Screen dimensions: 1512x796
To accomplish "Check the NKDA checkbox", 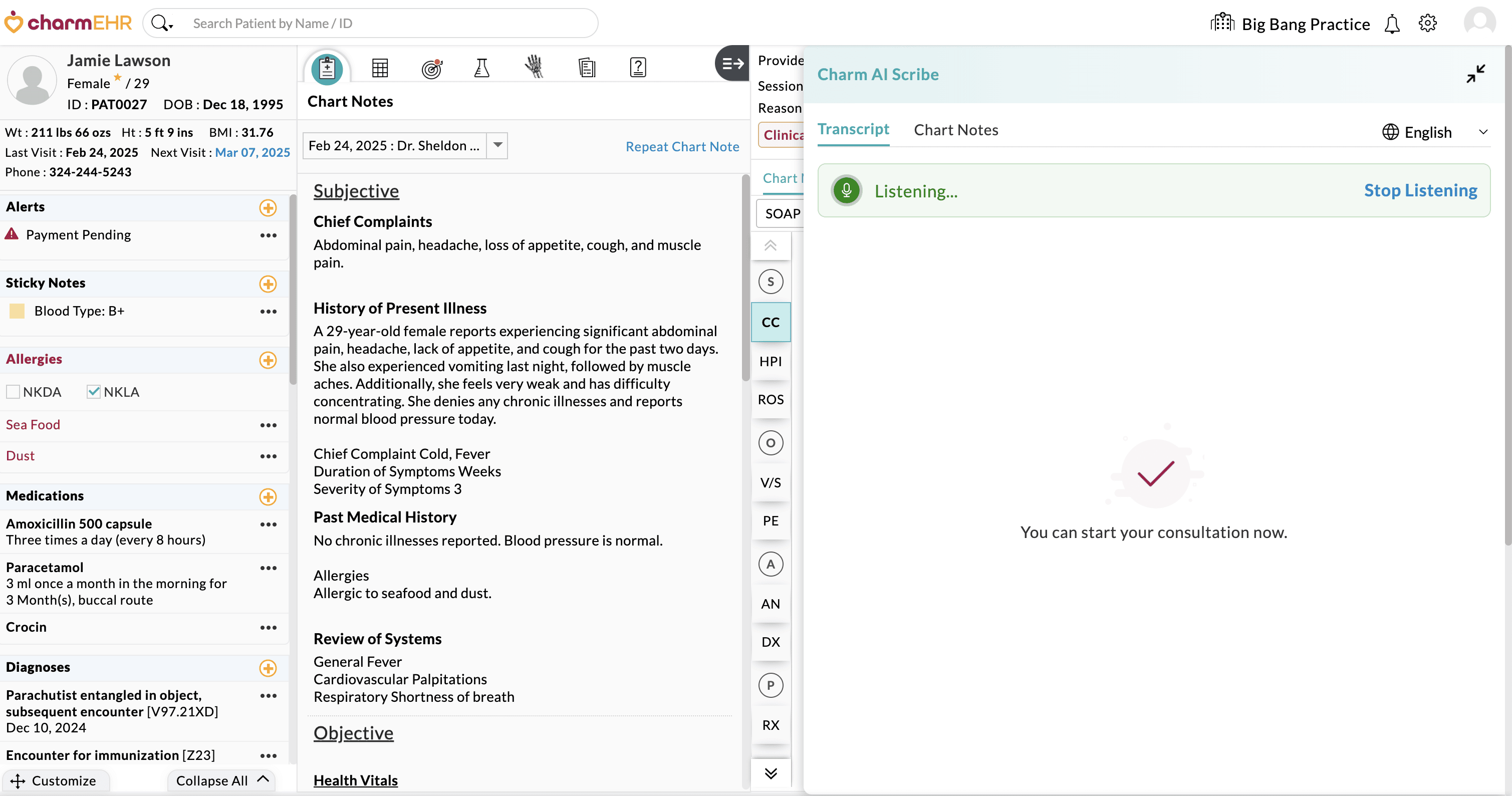I will 13,392.
